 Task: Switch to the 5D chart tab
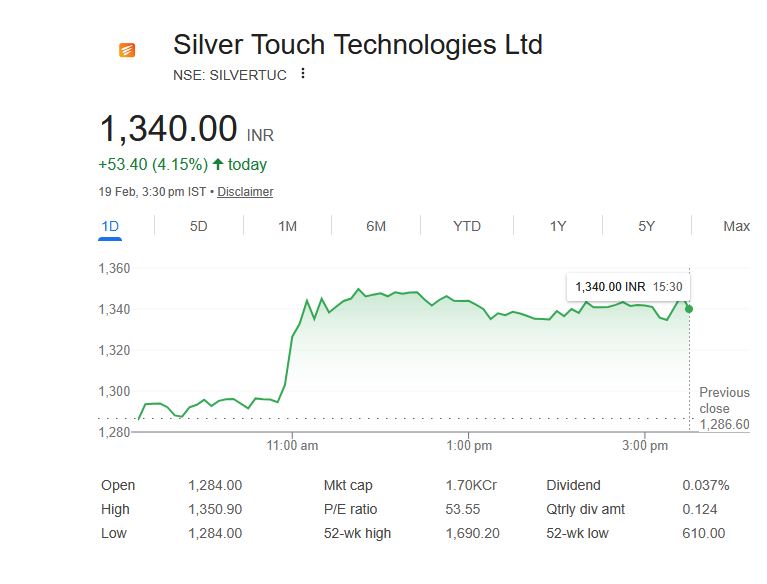[x=198, y=226]
